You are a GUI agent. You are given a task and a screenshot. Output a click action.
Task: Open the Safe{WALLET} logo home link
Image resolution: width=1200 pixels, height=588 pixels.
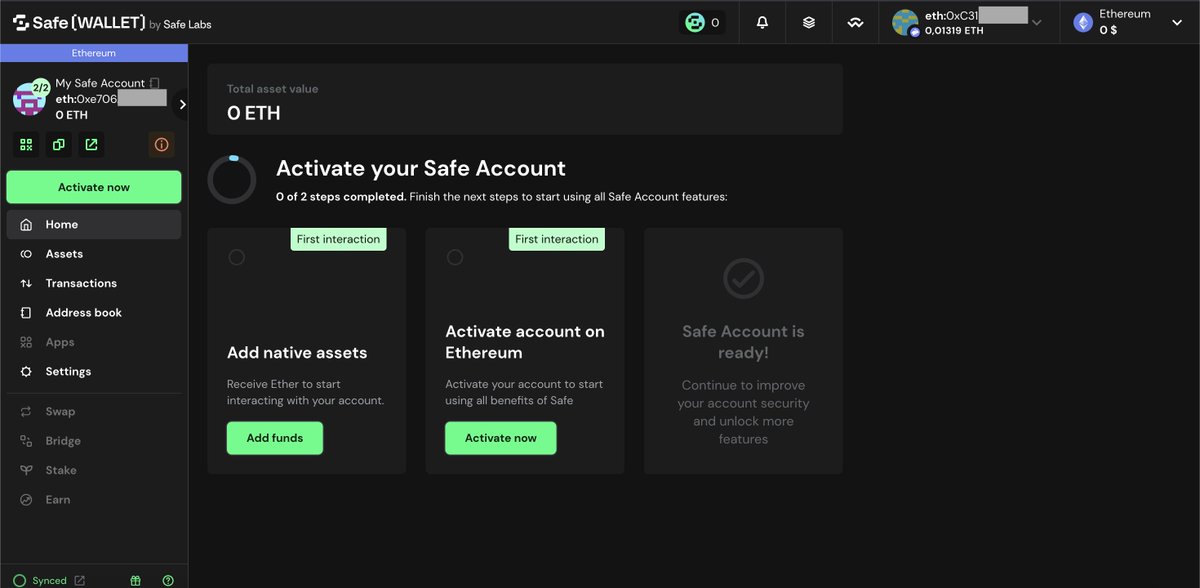(78, 23)
